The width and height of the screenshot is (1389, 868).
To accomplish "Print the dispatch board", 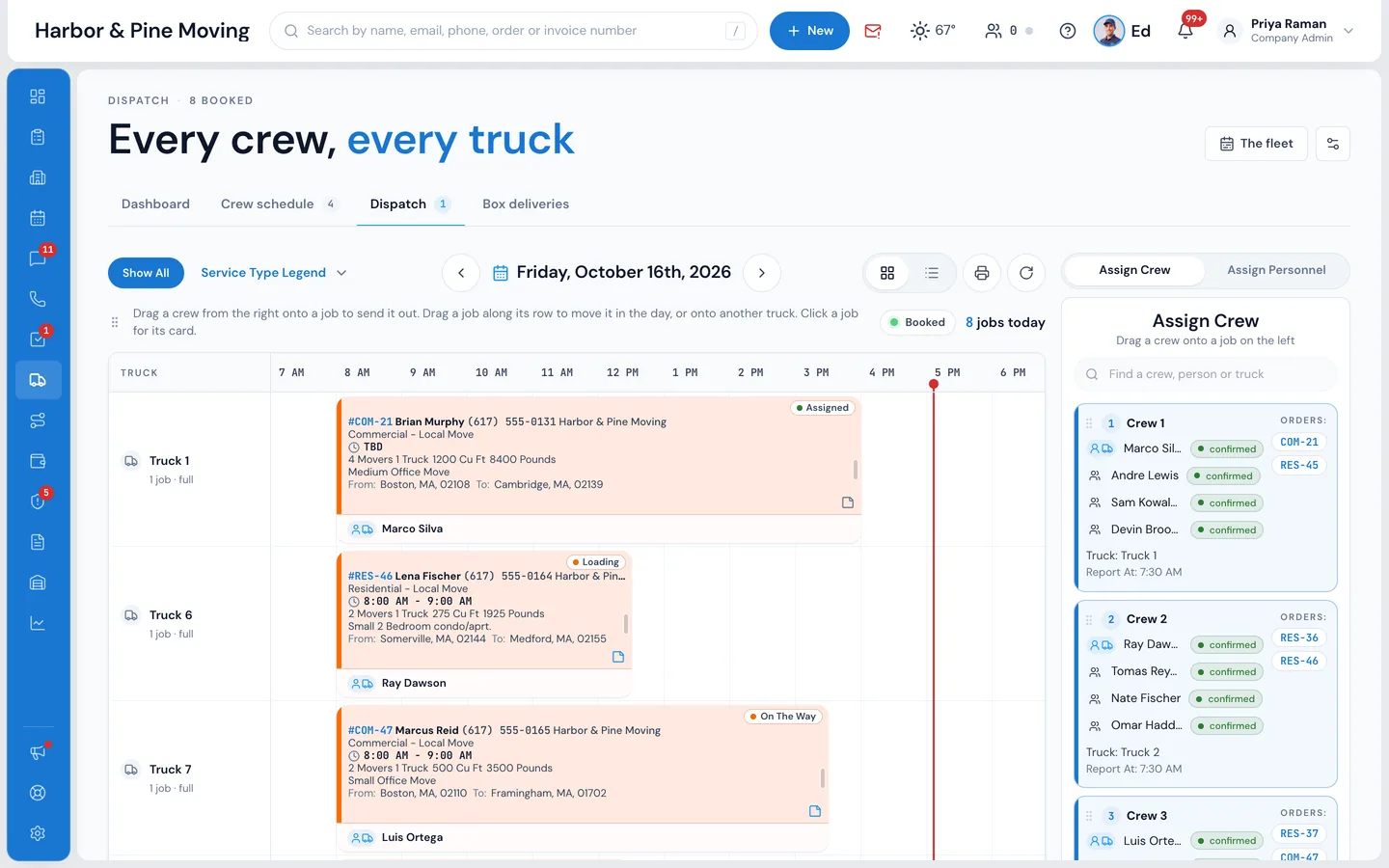I will [x=982, y=273].
